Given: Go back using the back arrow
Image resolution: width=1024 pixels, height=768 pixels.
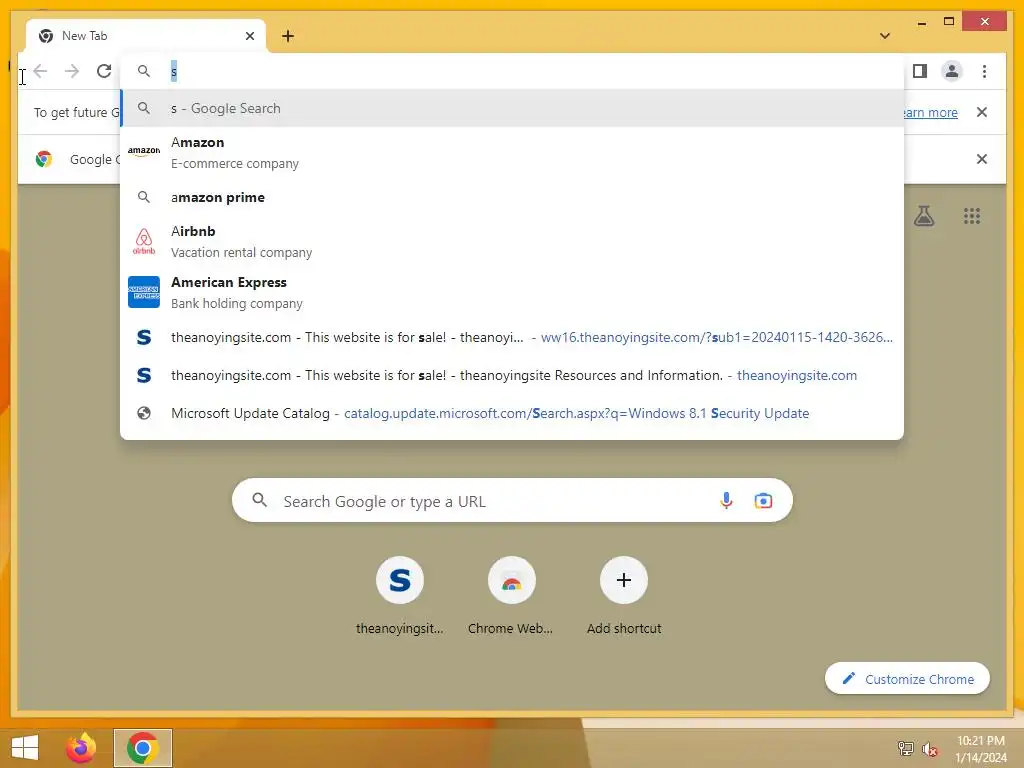Looking at the screenshot, I should pos(40,71).
